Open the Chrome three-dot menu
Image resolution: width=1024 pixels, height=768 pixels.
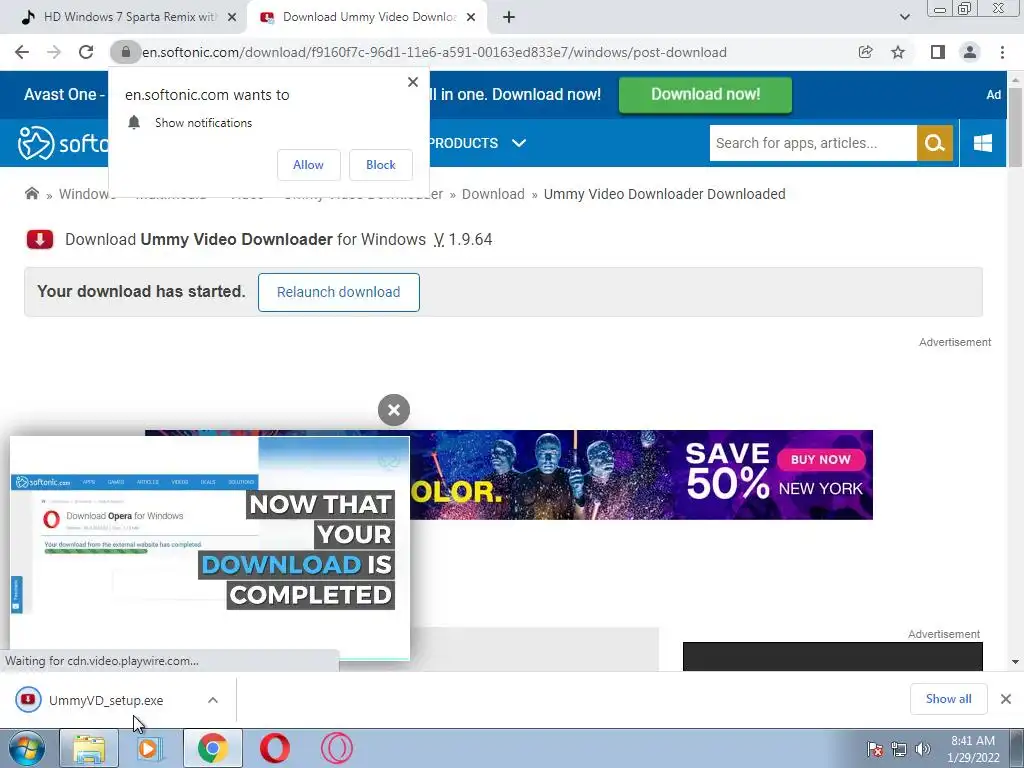tap(1002, 52)
